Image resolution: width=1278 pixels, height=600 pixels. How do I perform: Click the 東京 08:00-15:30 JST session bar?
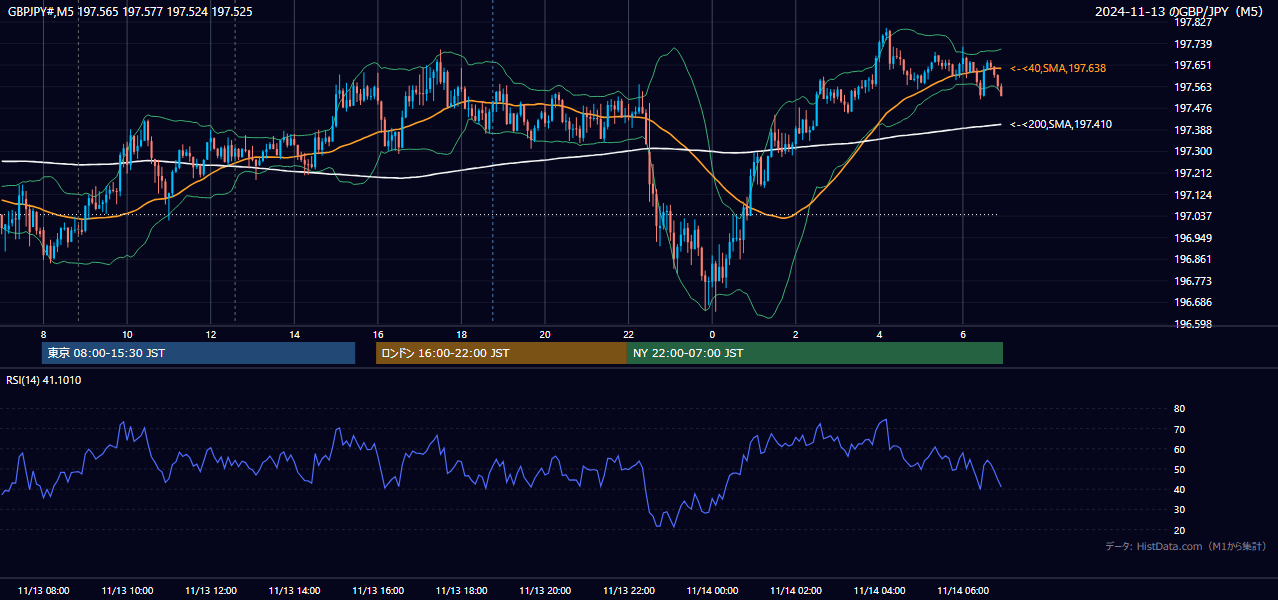(x=198, y=353)
